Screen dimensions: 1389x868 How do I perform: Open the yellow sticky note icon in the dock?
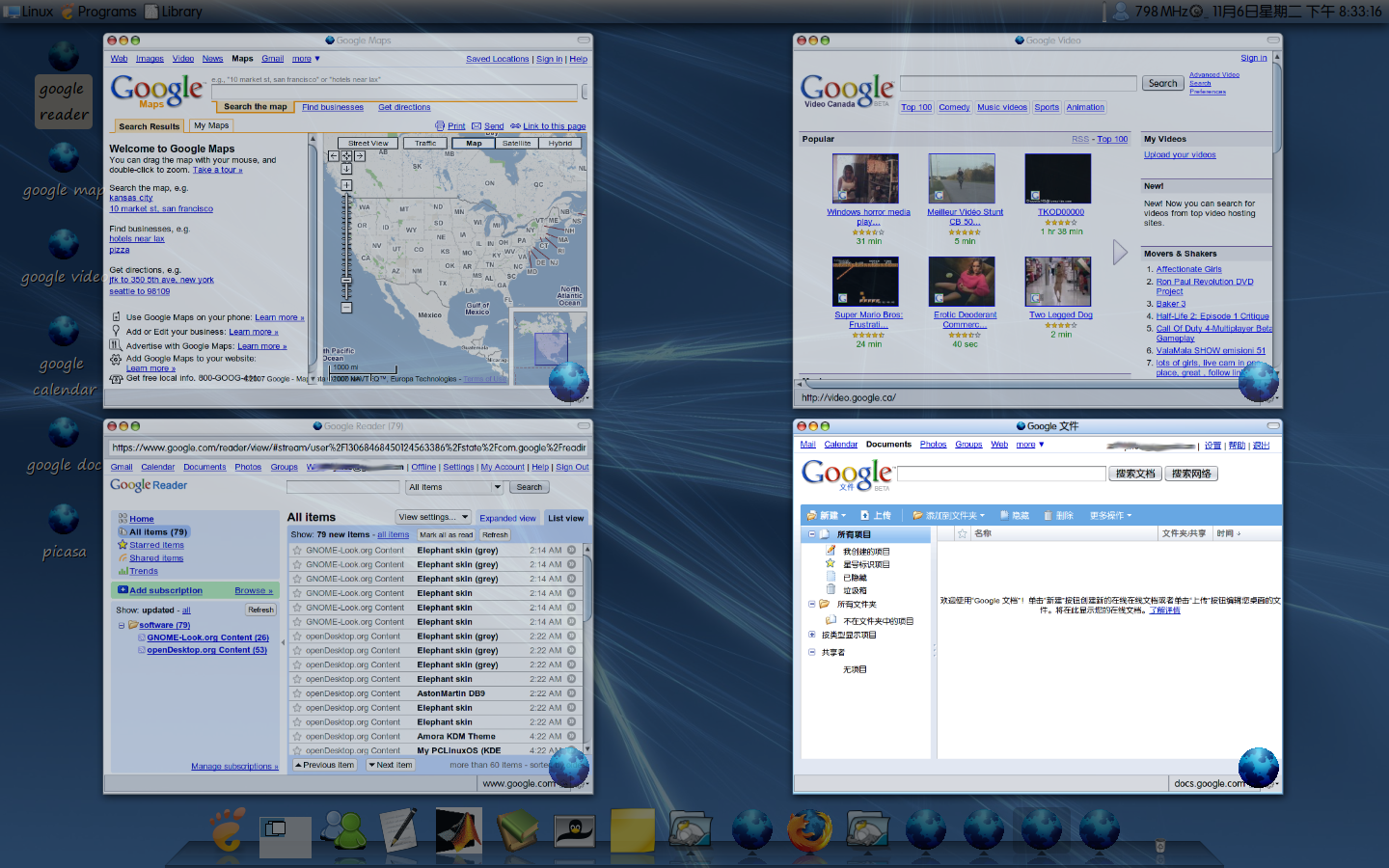pos(633,830)
